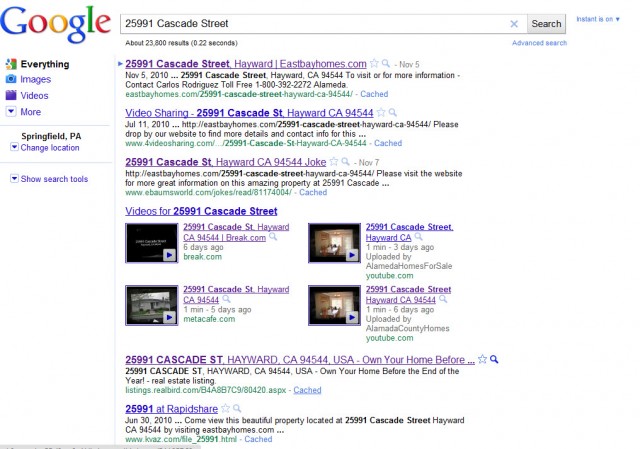Click the More label in sidebar
The height and width of the screenshot is (449, 640).
click(31, 112)
